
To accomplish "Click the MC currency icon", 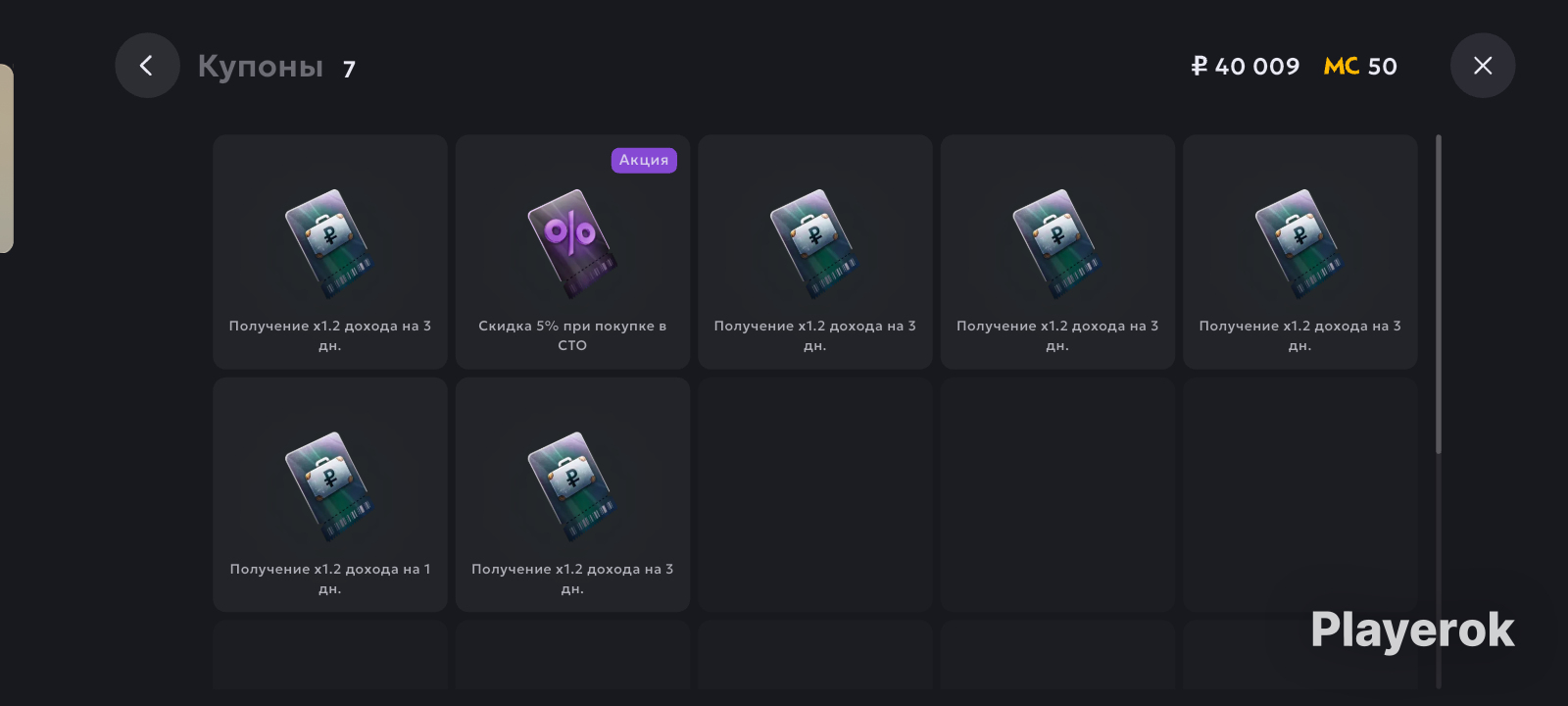I will coord(1341,66).
